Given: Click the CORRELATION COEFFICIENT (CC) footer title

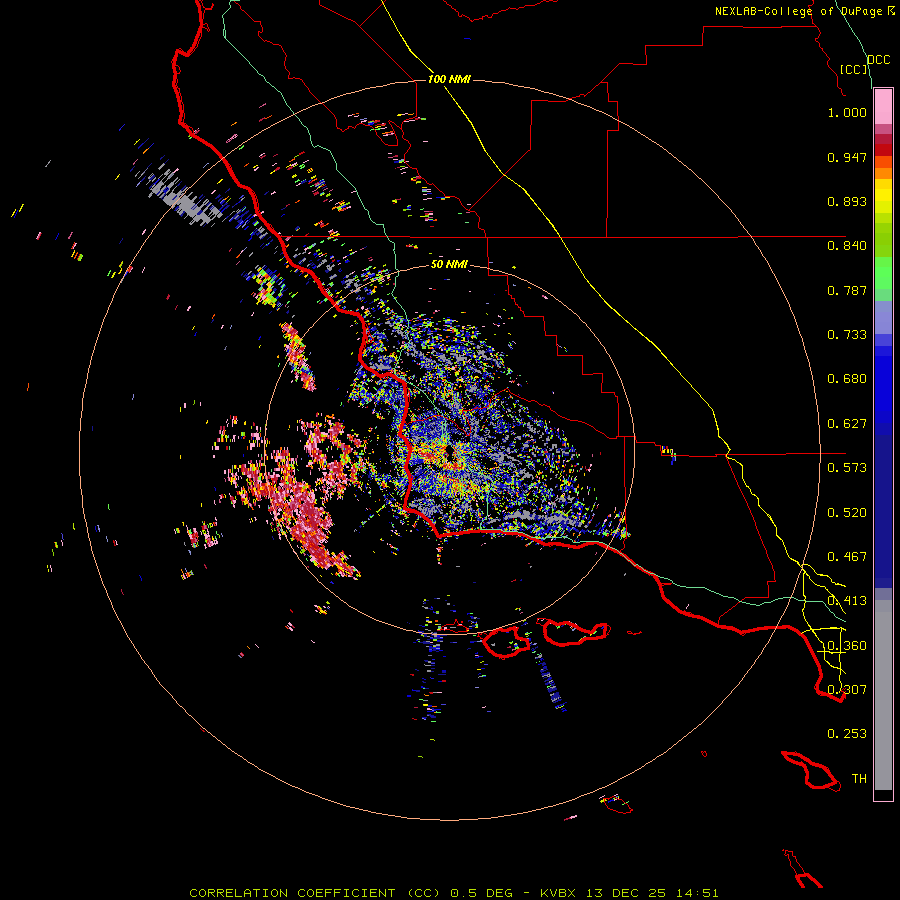Looking at the screenshot, I should point(315,893).
